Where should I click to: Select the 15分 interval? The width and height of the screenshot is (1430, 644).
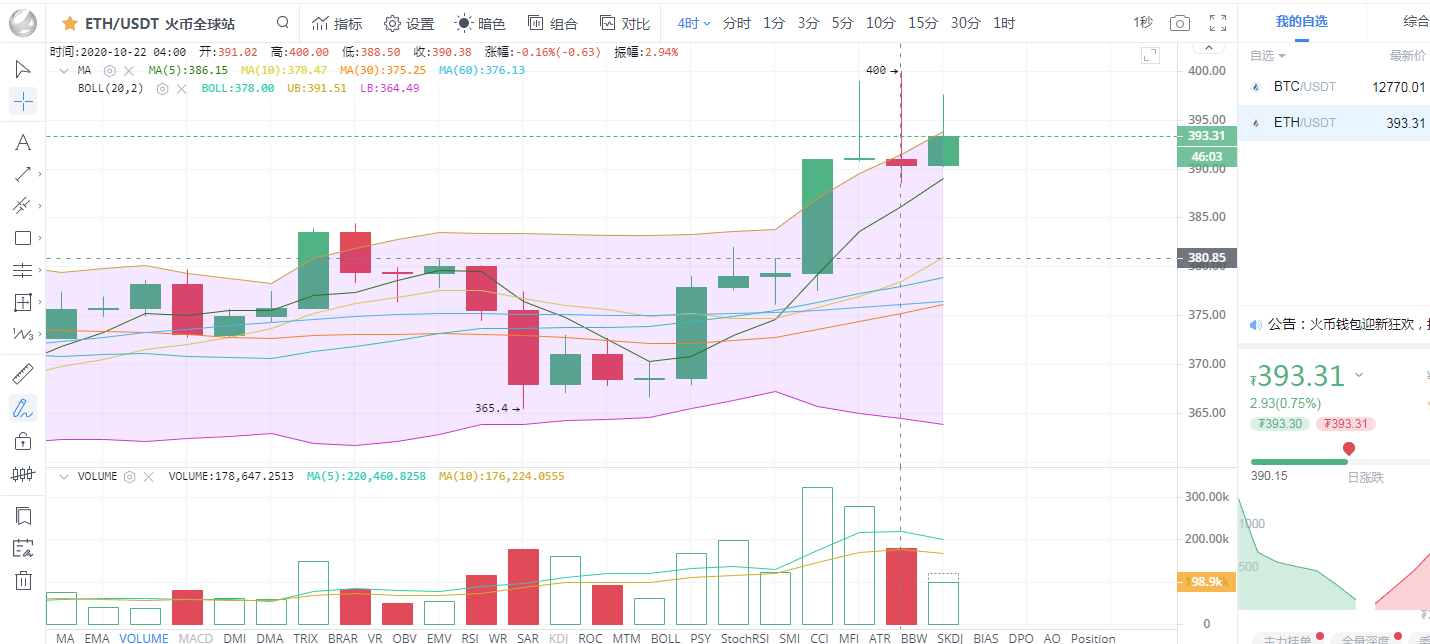tap(923, 23)
